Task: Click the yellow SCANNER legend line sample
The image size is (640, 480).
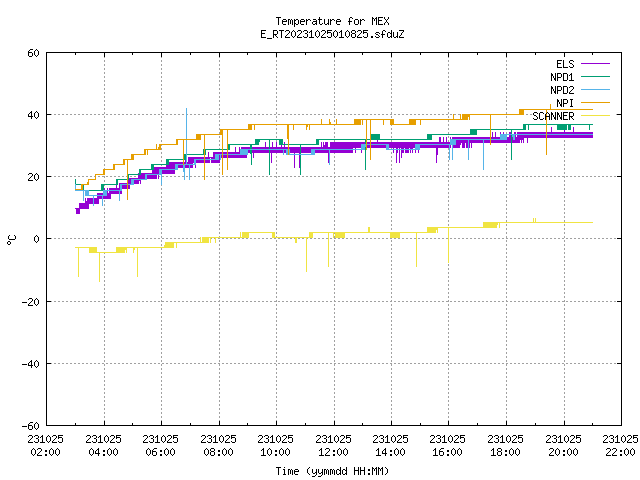Action: pyautogui.click(x=595, y=116)
